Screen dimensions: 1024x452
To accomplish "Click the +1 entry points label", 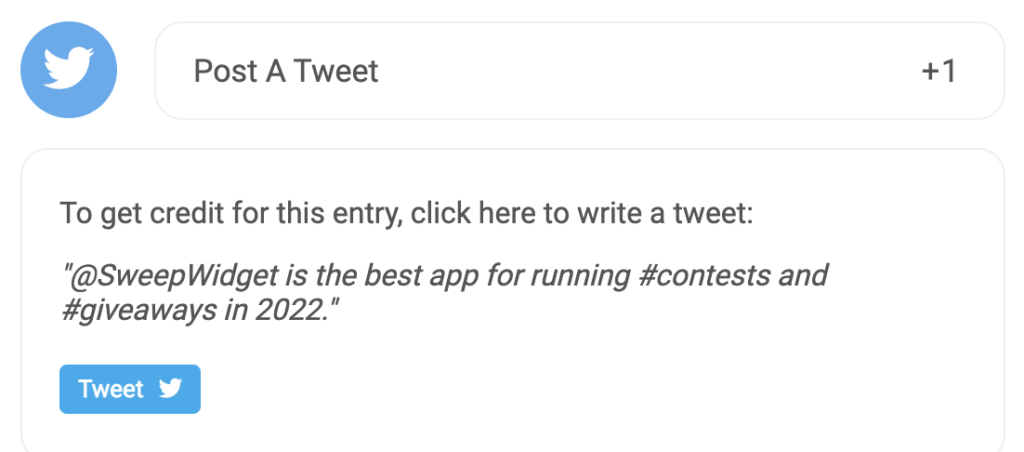I will 938,71.
